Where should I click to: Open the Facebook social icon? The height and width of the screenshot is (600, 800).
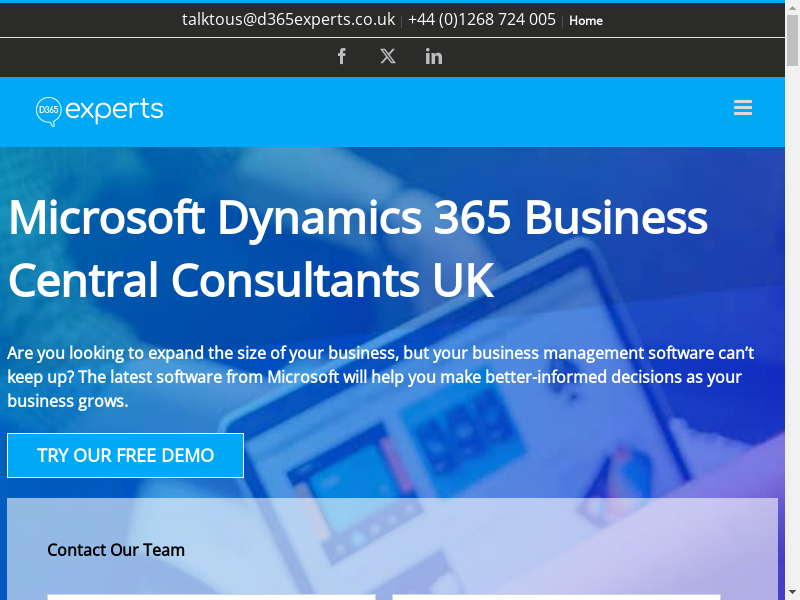342,56
